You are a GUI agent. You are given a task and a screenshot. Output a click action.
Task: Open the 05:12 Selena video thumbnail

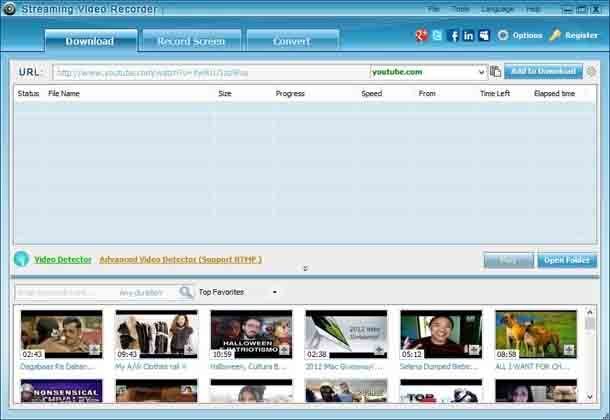[441, 334]
